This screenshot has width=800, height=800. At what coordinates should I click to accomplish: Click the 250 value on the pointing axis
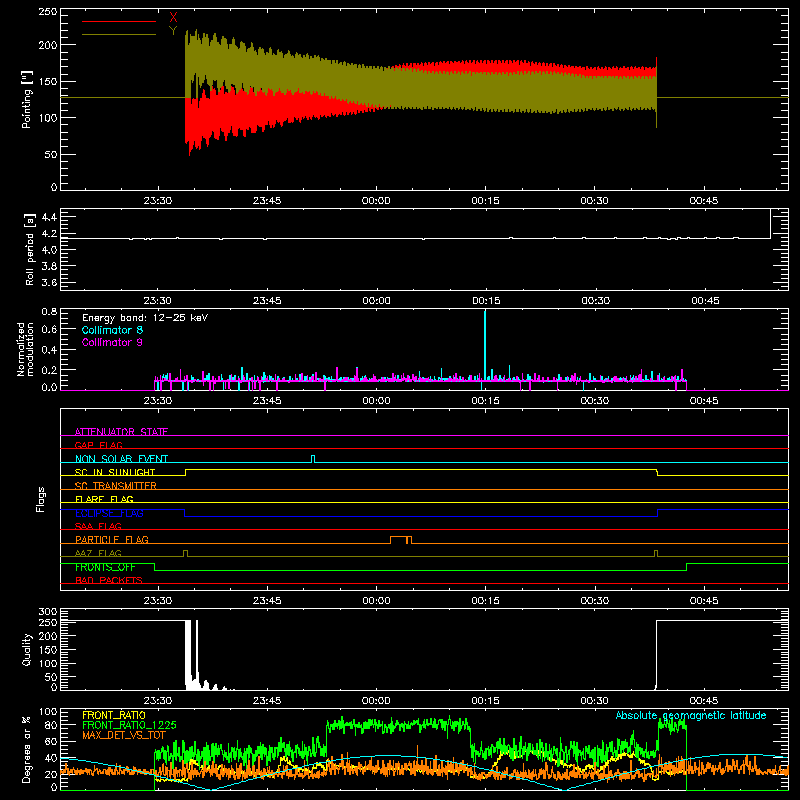coord(48,12)
